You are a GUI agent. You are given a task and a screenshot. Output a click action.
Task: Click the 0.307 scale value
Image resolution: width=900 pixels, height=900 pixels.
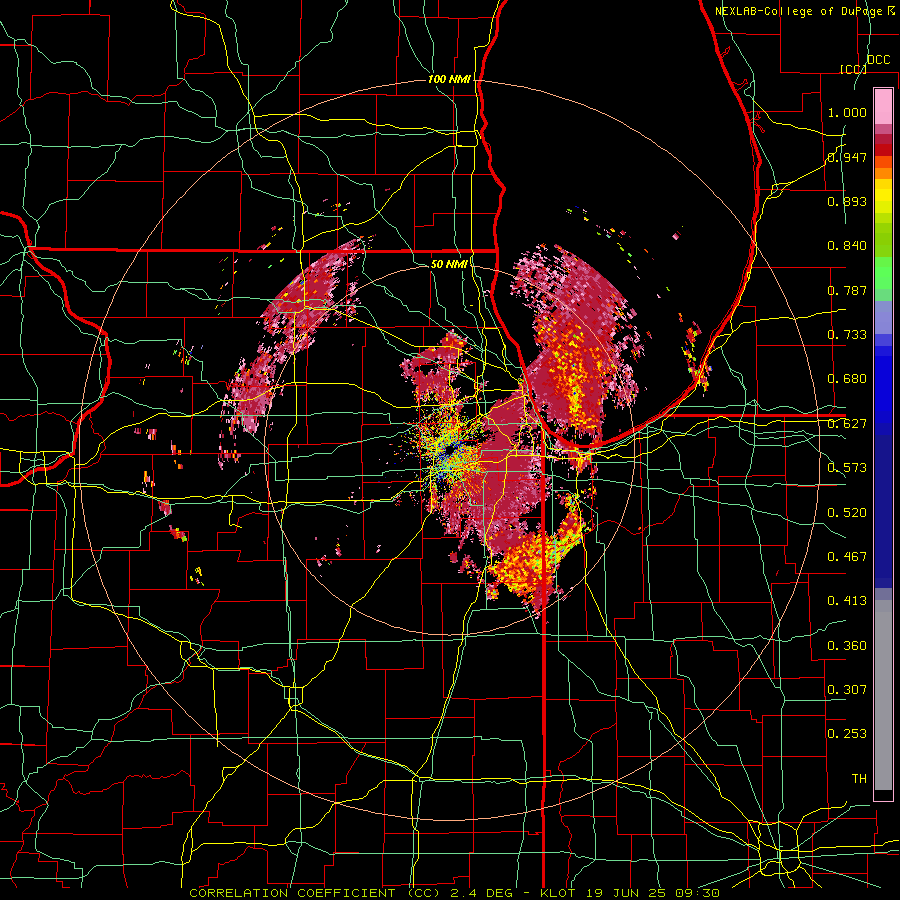click(x=847, y=689)
